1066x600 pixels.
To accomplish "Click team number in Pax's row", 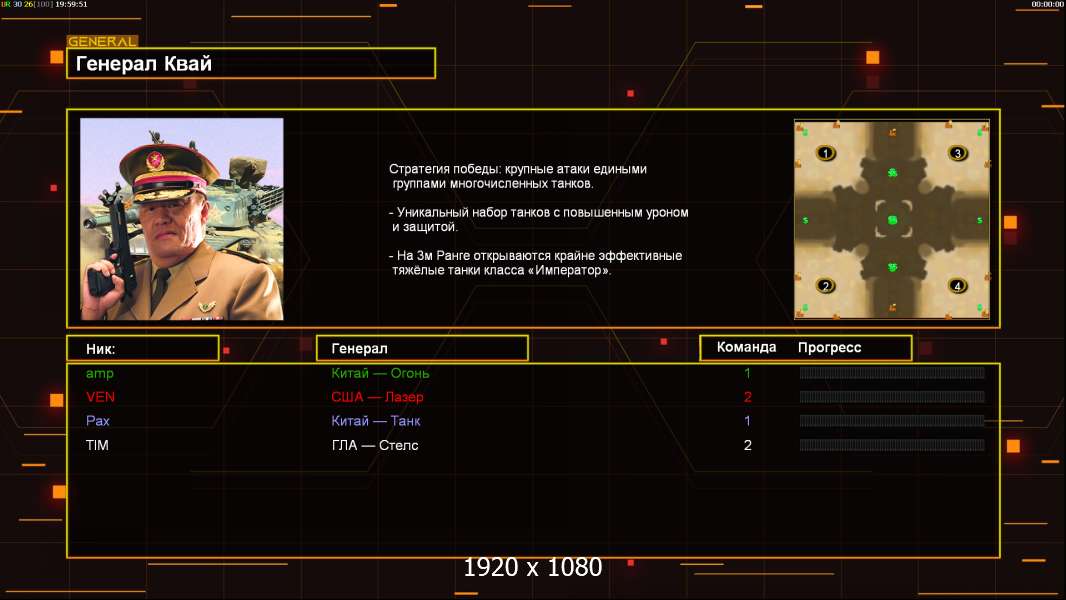I will click(747, 421).
